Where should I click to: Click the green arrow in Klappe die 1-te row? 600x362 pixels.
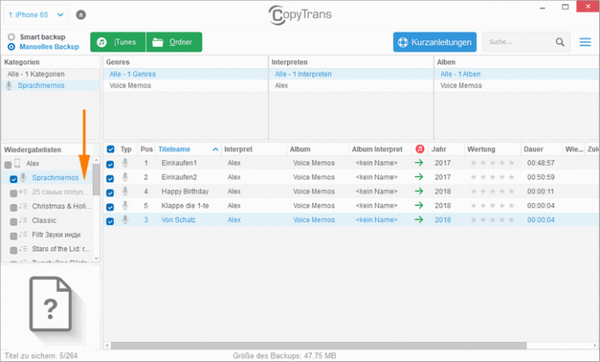point(419,205)
